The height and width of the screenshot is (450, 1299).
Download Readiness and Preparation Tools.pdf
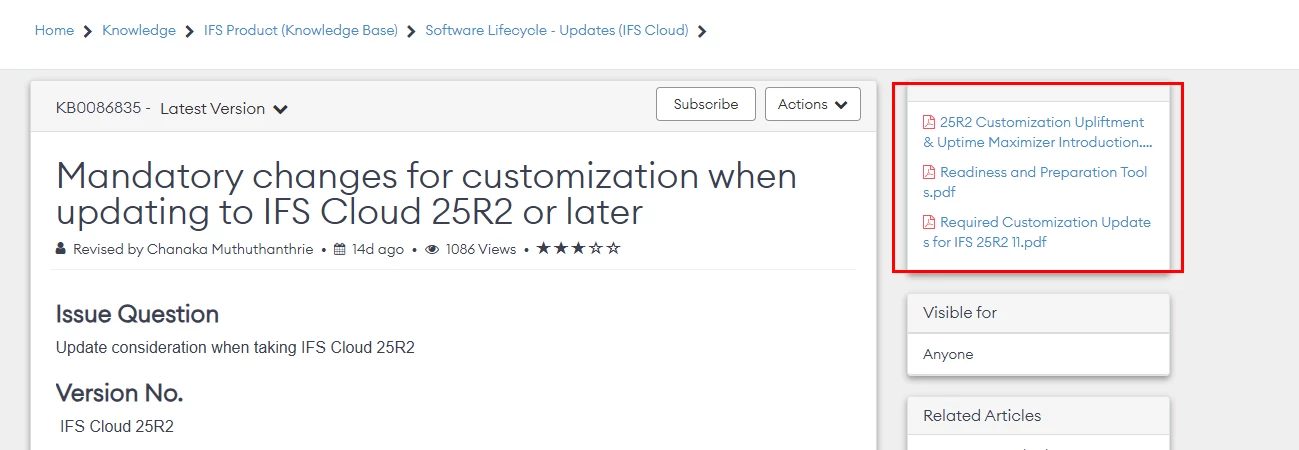(1035, 182)
